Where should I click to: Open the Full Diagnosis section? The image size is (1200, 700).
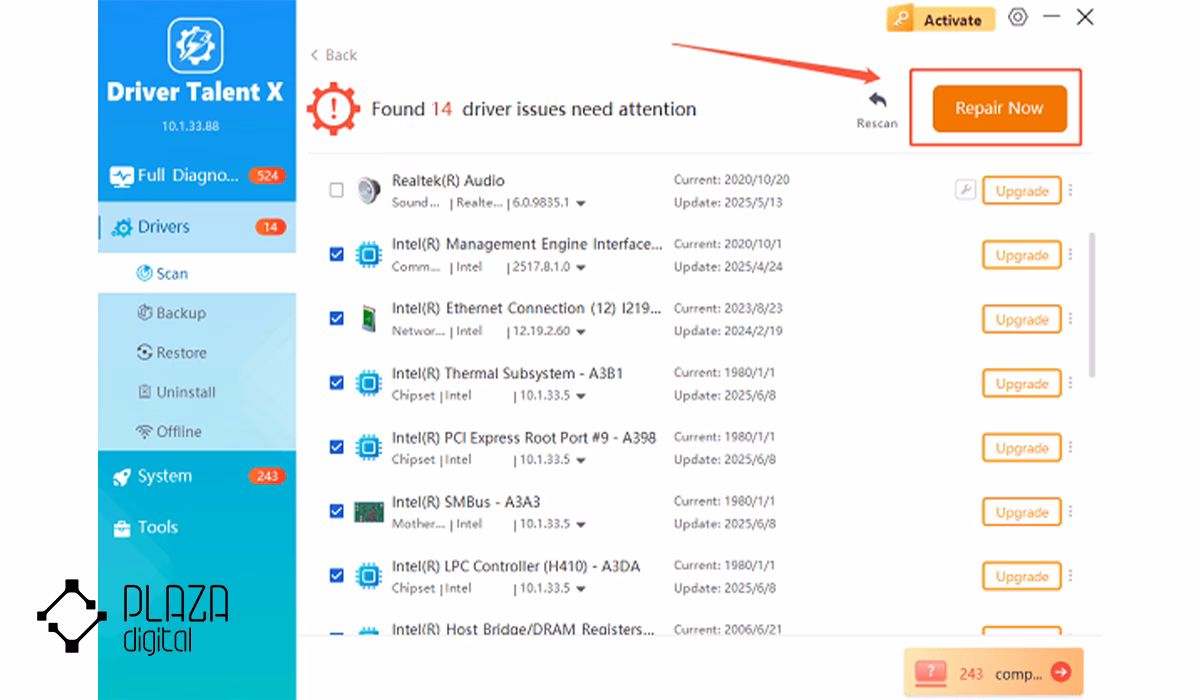tap(197, 176)
